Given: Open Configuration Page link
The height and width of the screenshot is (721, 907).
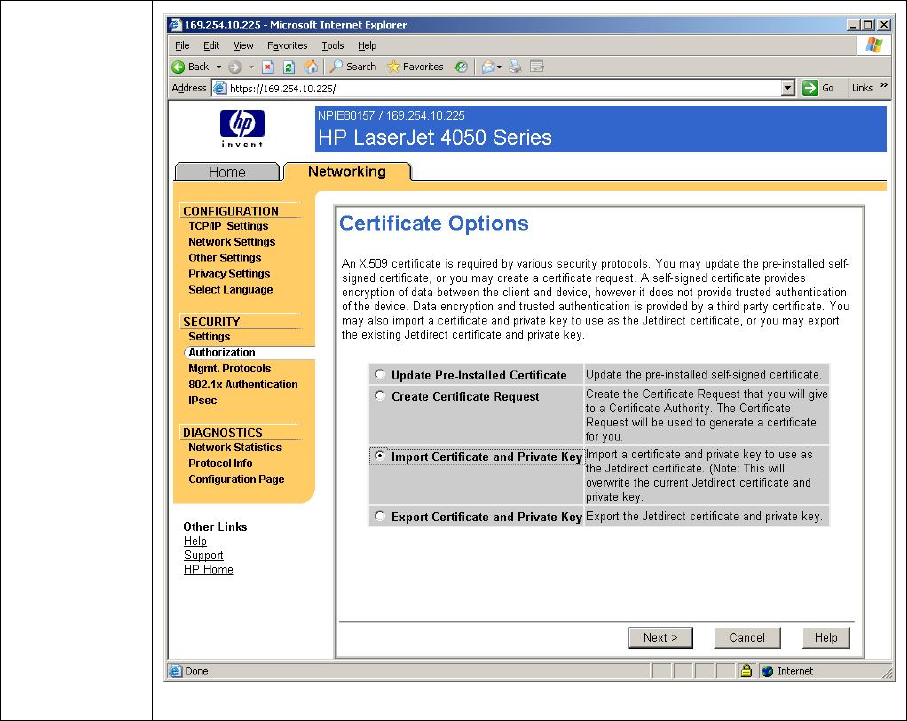Looking at the screenshot, I should point(236,479).
